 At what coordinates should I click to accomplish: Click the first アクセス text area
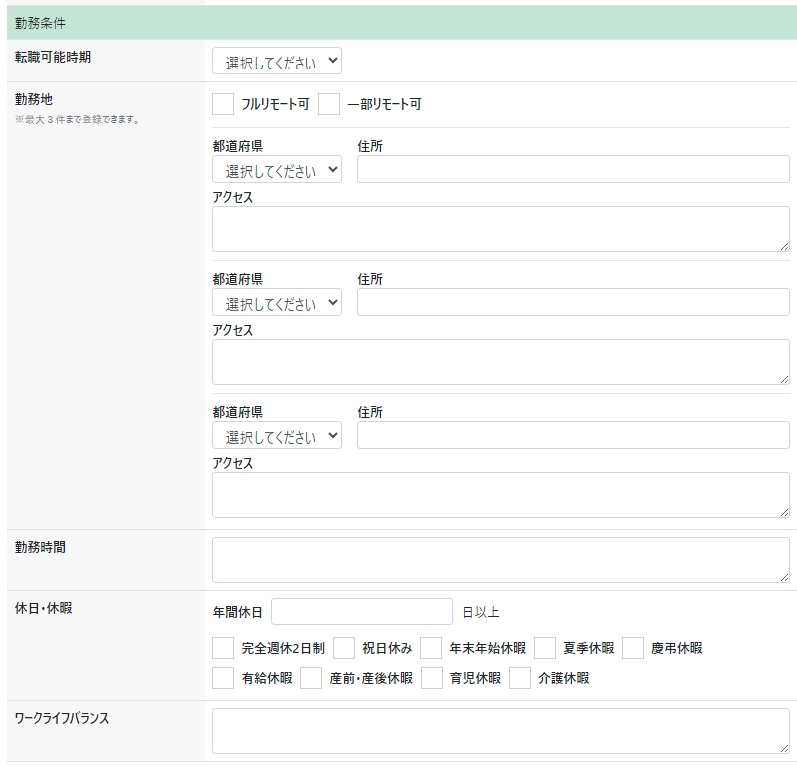[500, 229]
